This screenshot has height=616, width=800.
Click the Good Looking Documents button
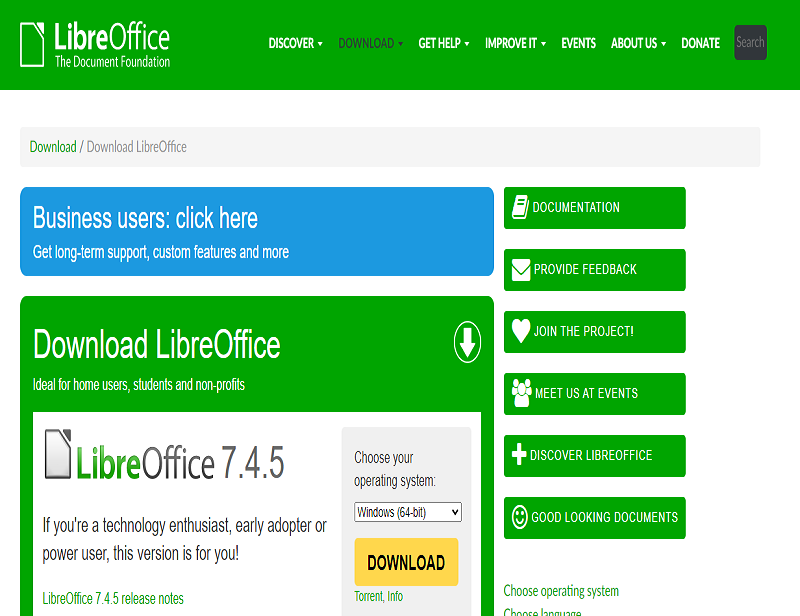pyautogui.click(x=594, y=518)
